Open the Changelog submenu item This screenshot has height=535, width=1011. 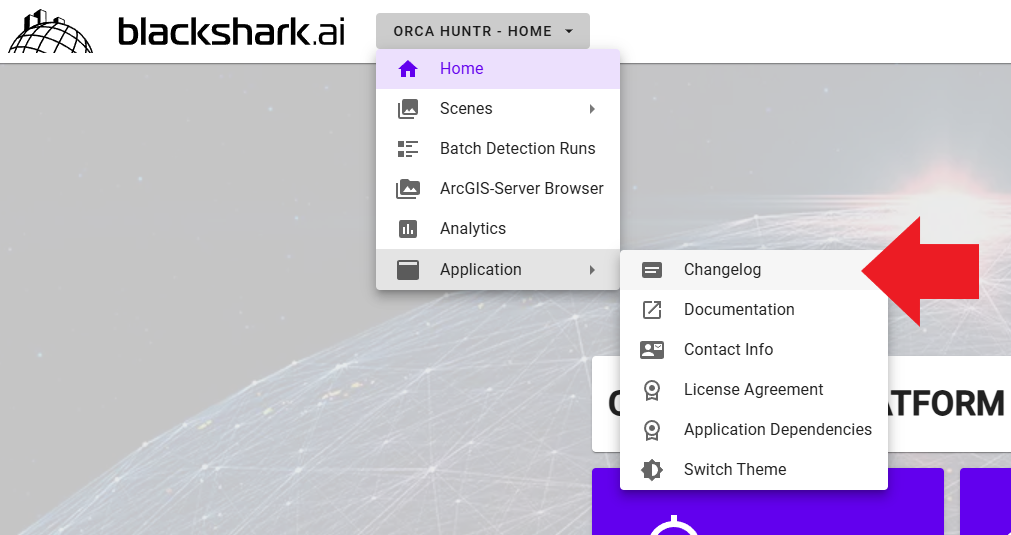pos(754,270)
